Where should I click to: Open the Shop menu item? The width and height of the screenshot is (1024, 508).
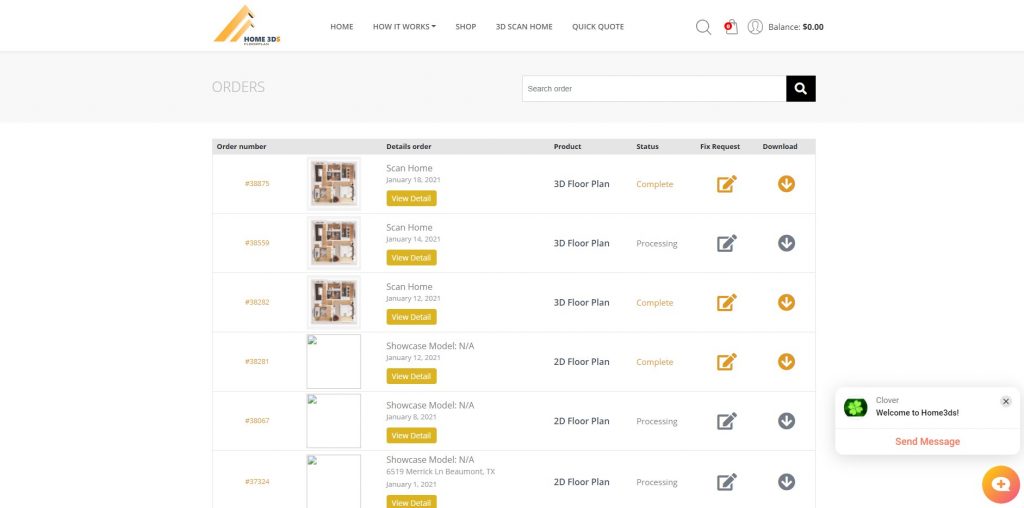(x=466, y=27)
